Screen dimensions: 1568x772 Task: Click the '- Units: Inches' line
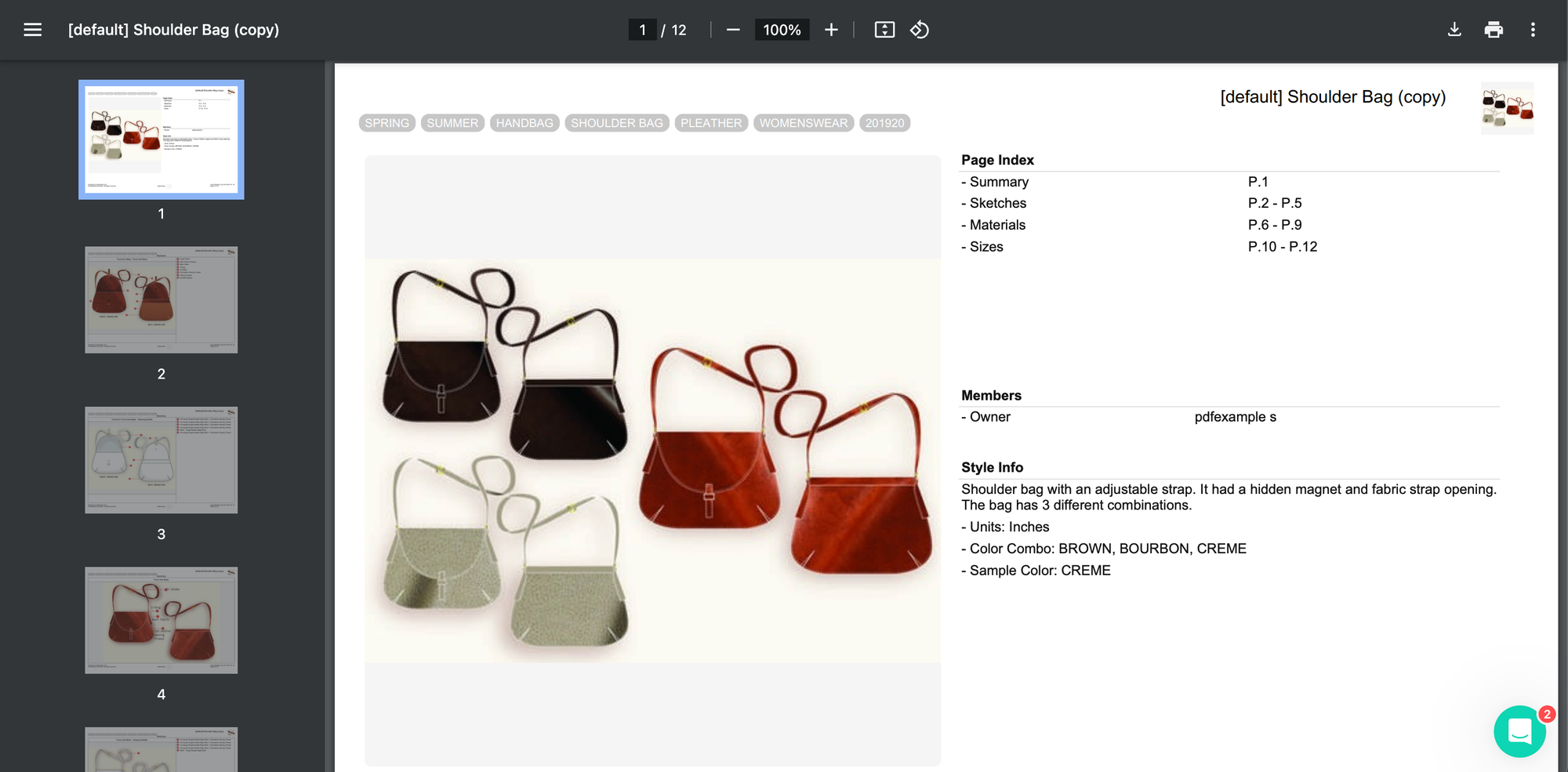[1005, 527]
